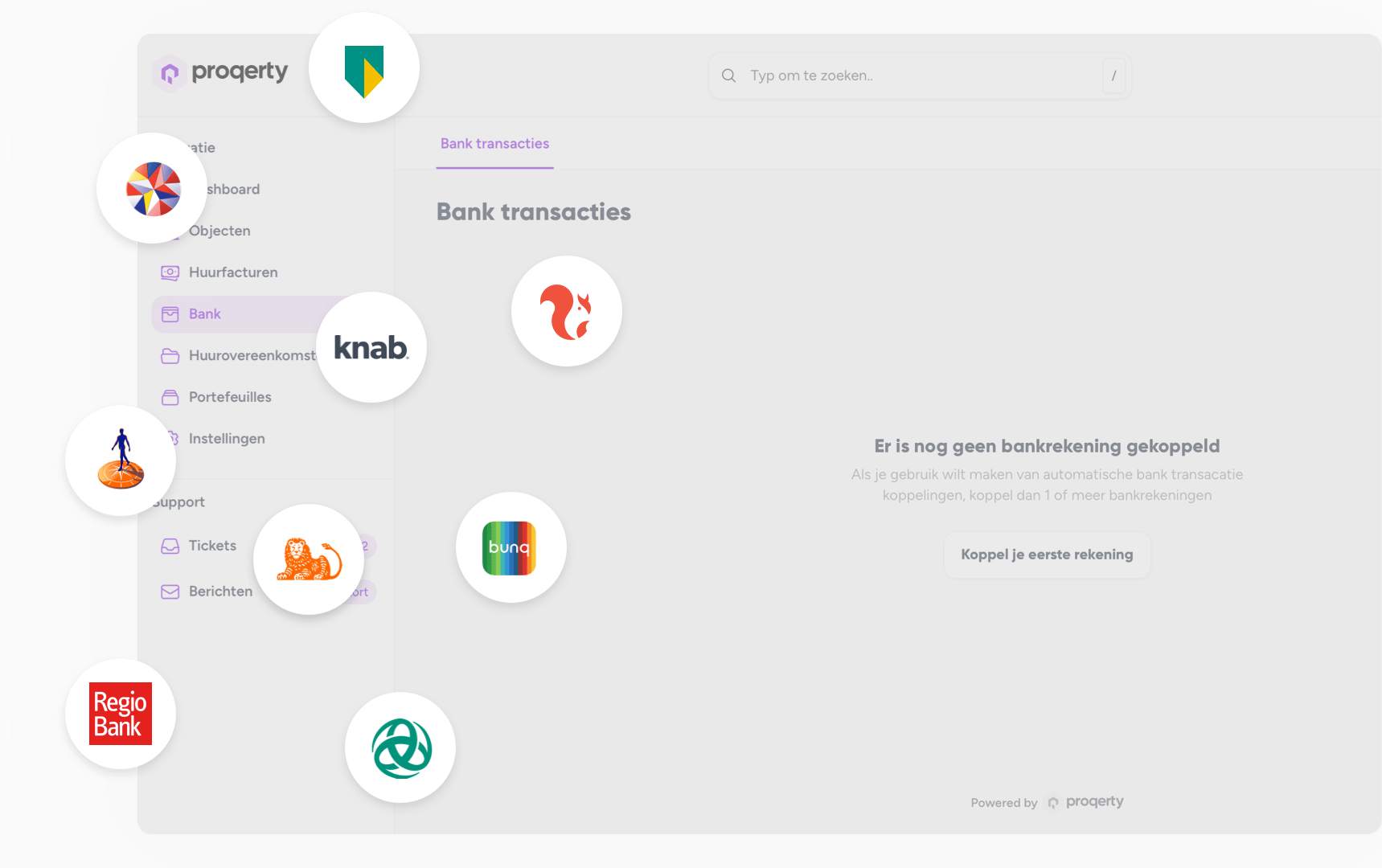The width and height of the screenshot is (1382, 868).
Task: Click the Berichten envelope icon
Action: (x=170, y=592)
